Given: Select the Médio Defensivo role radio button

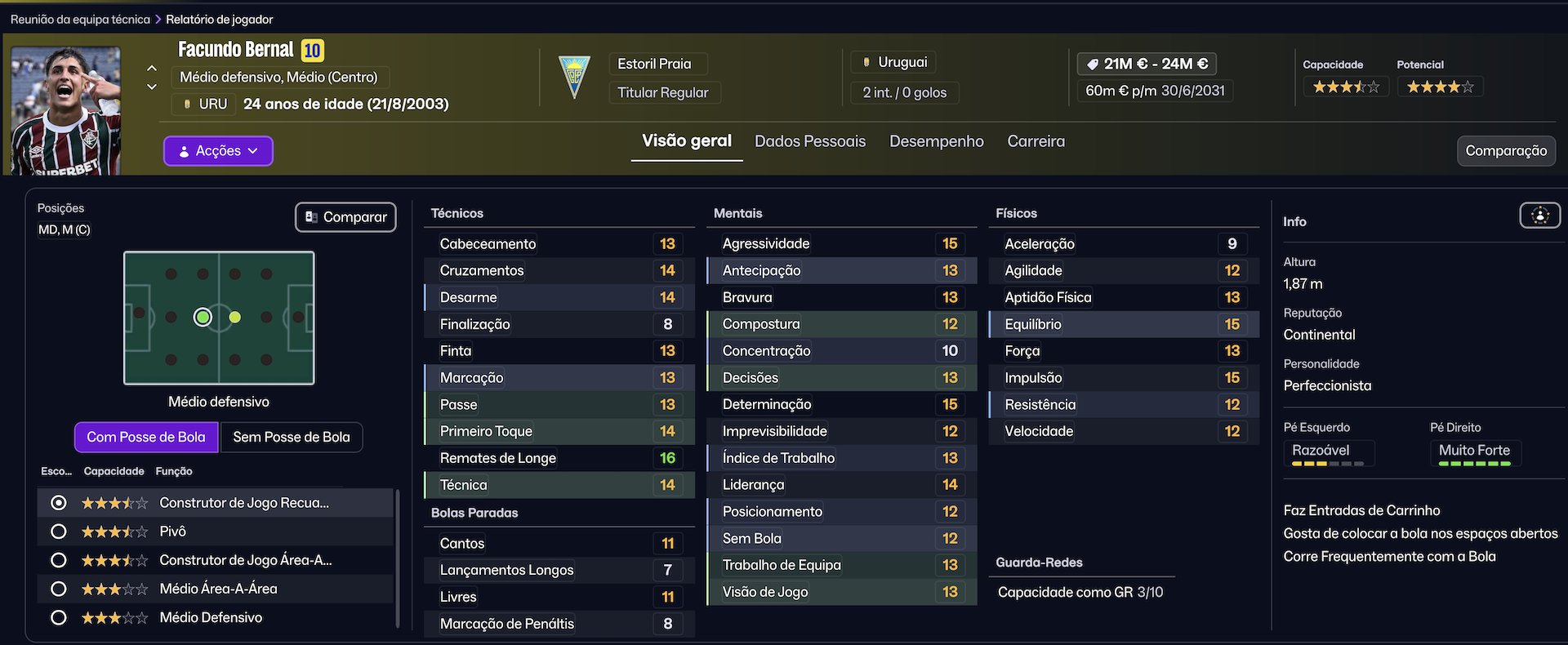Looking at the screenshot, I should point(58,617).
